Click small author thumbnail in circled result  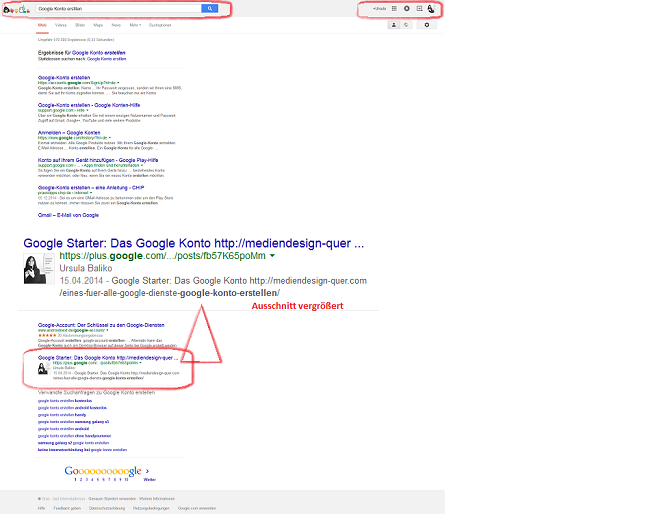tap(43, 369)
